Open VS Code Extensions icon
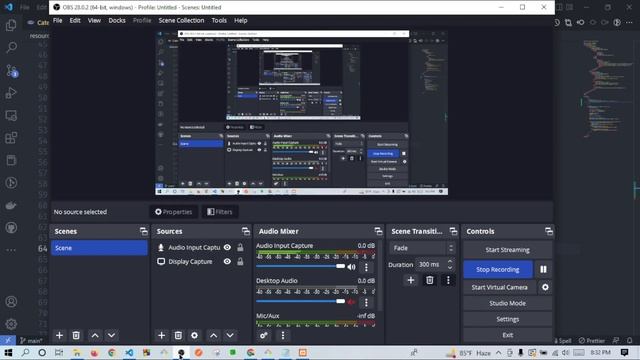The width and height of the screenshot is (640, 360). 11,138
